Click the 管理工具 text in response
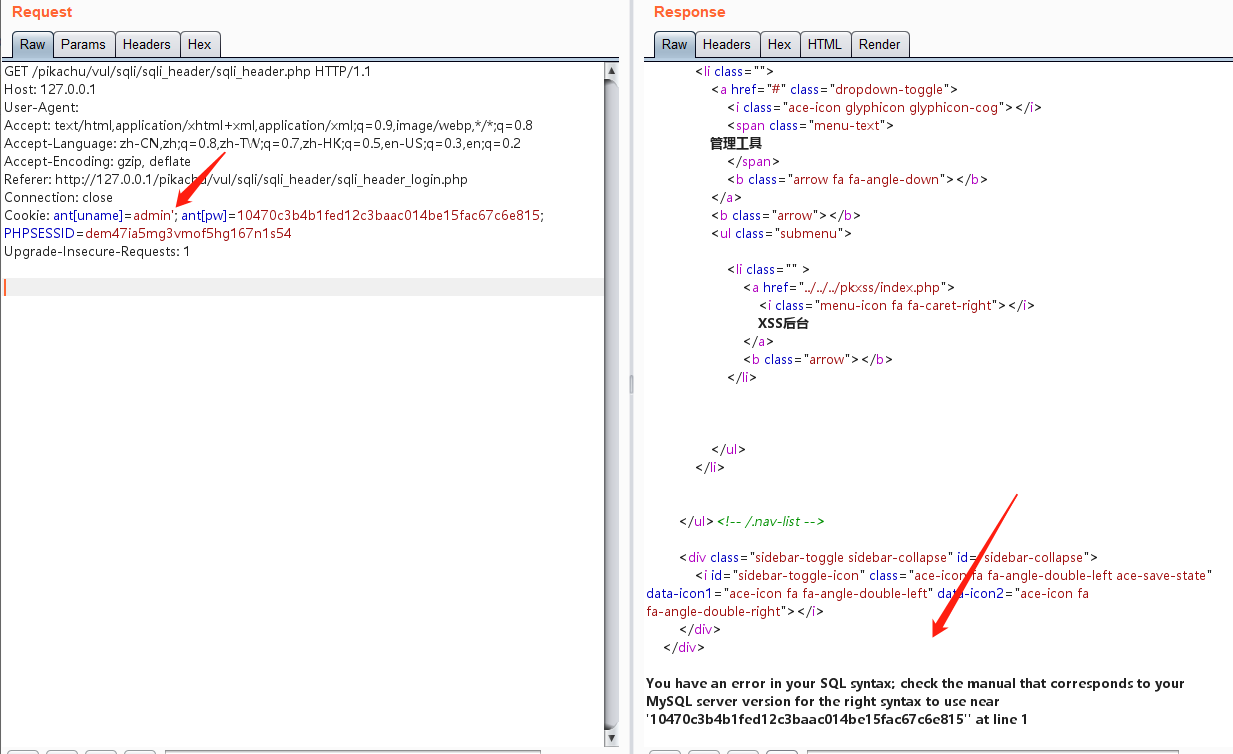The width and height of the screenshot is (1233, 754). pos(736,143)
